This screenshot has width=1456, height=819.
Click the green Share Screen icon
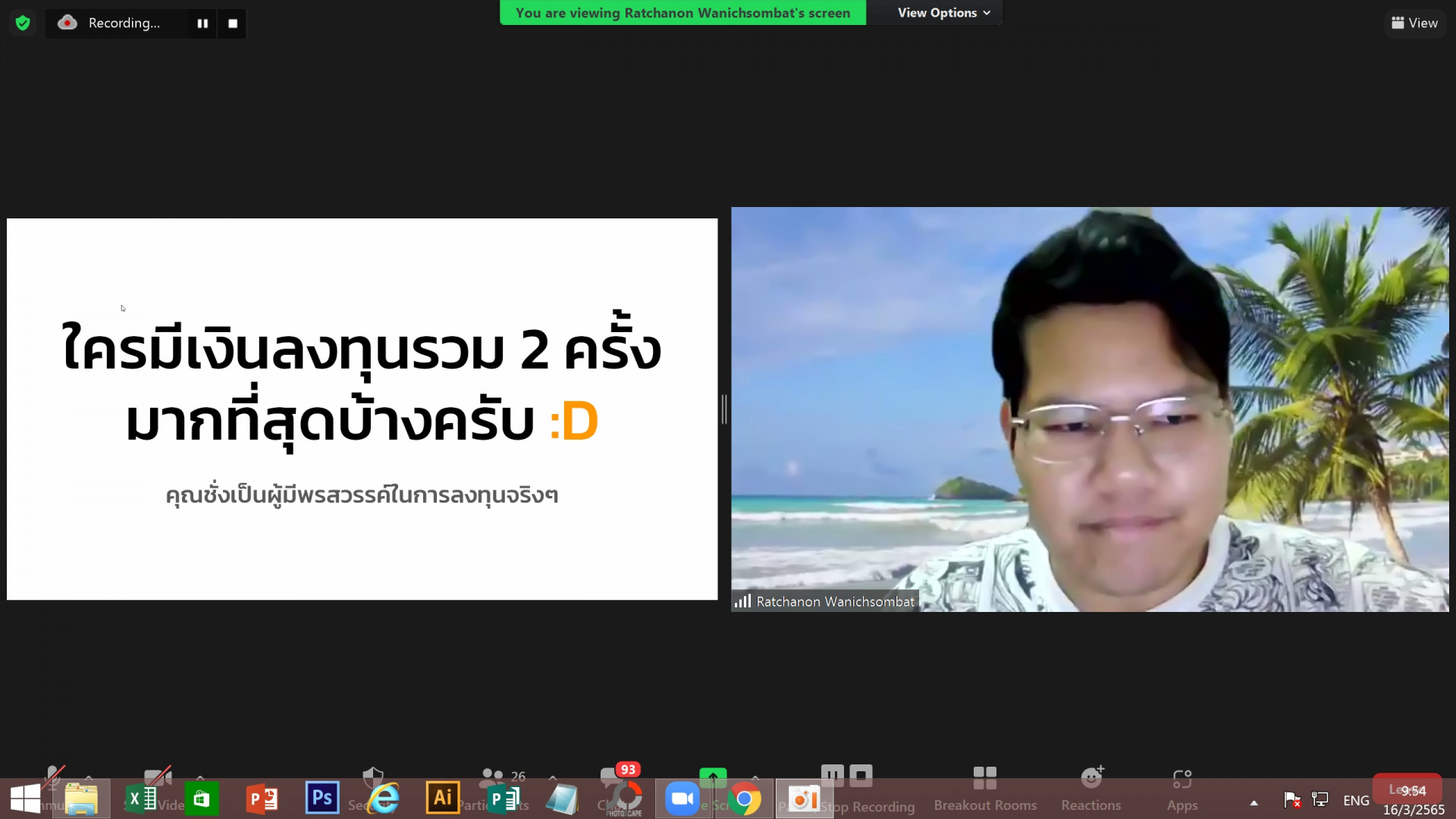click(713, 776)
